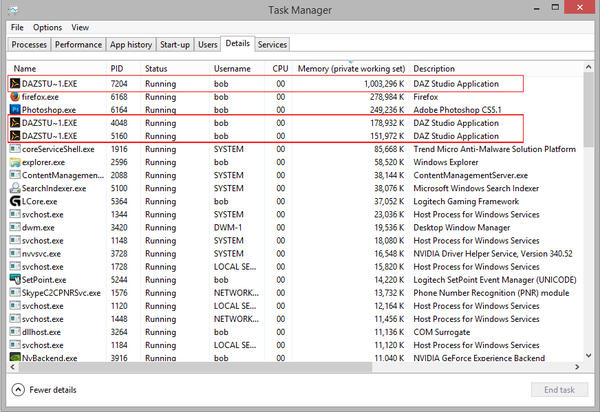Screen dimensions: 600x412
Task: Click the svchost.exe icon for PID 1120
Action: pyautogui.click(x=15, y=306)
